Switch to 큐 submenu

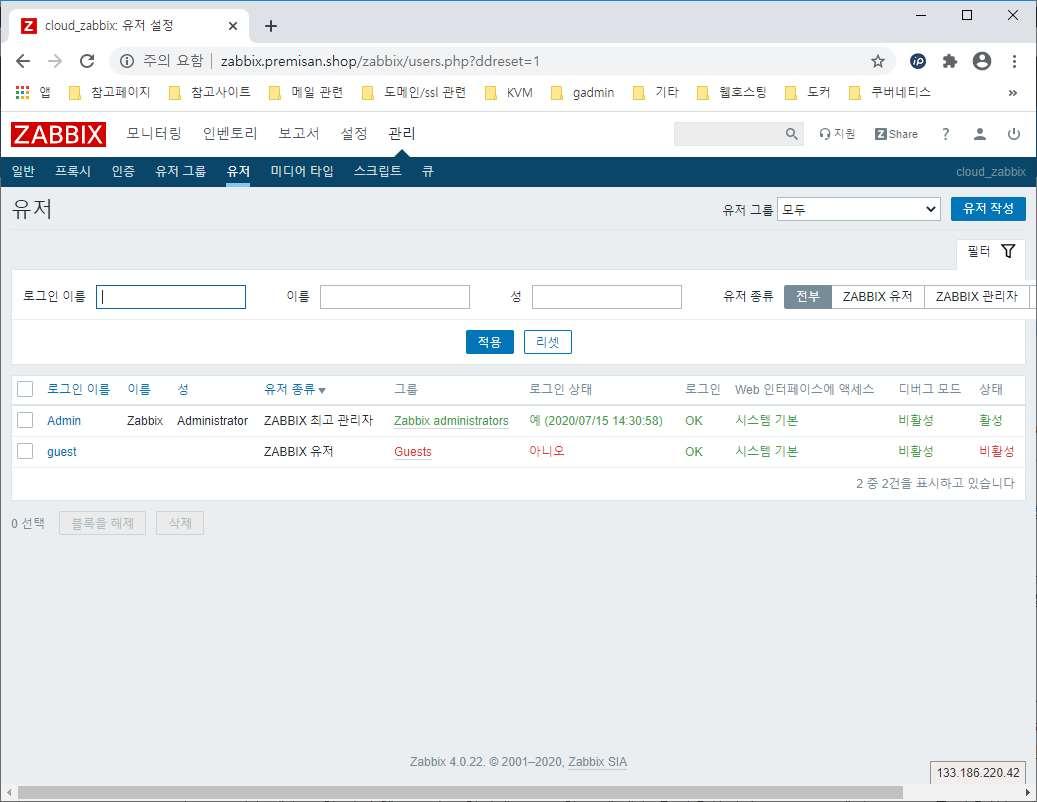click(428, 171)
